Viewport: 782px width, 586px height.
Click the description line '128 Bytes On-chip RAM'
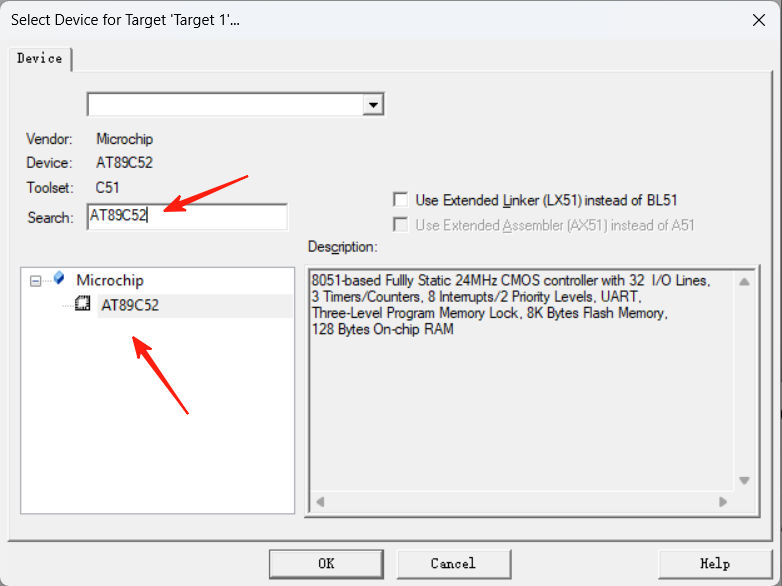(383, 329)
